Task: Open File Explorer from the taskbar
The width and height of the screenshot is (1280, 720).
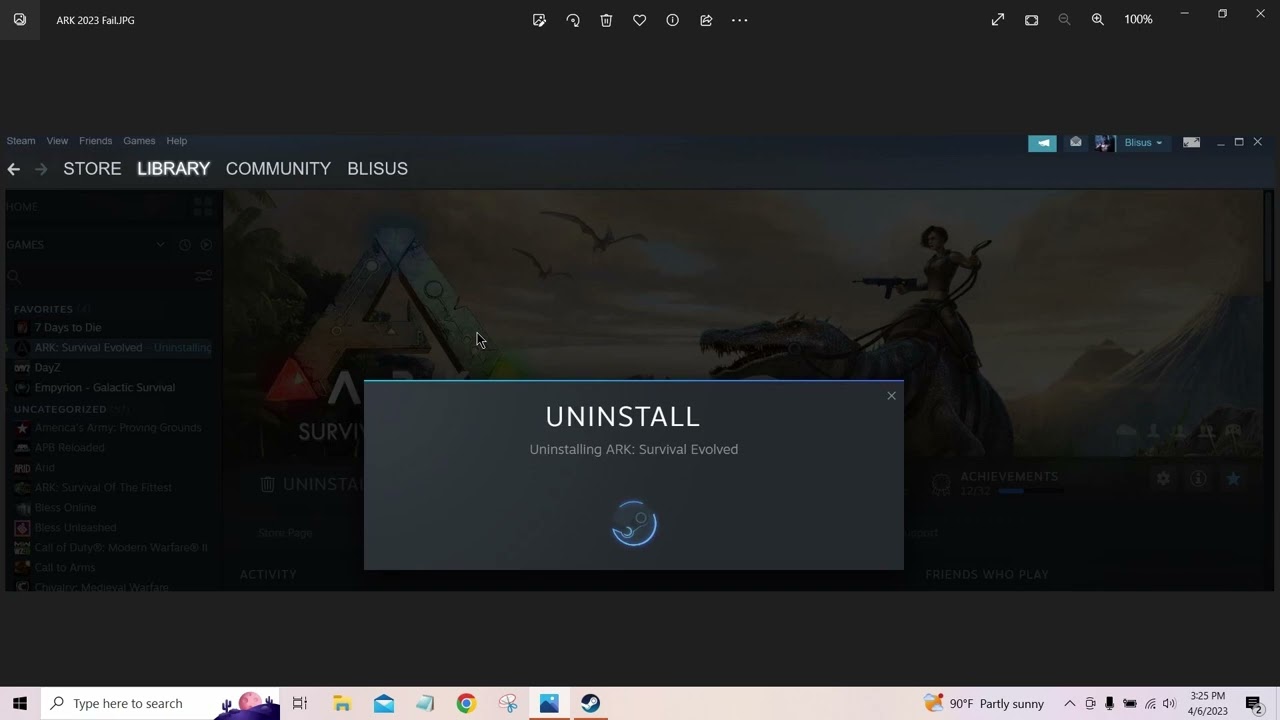Action: click(x=342, y=704)
